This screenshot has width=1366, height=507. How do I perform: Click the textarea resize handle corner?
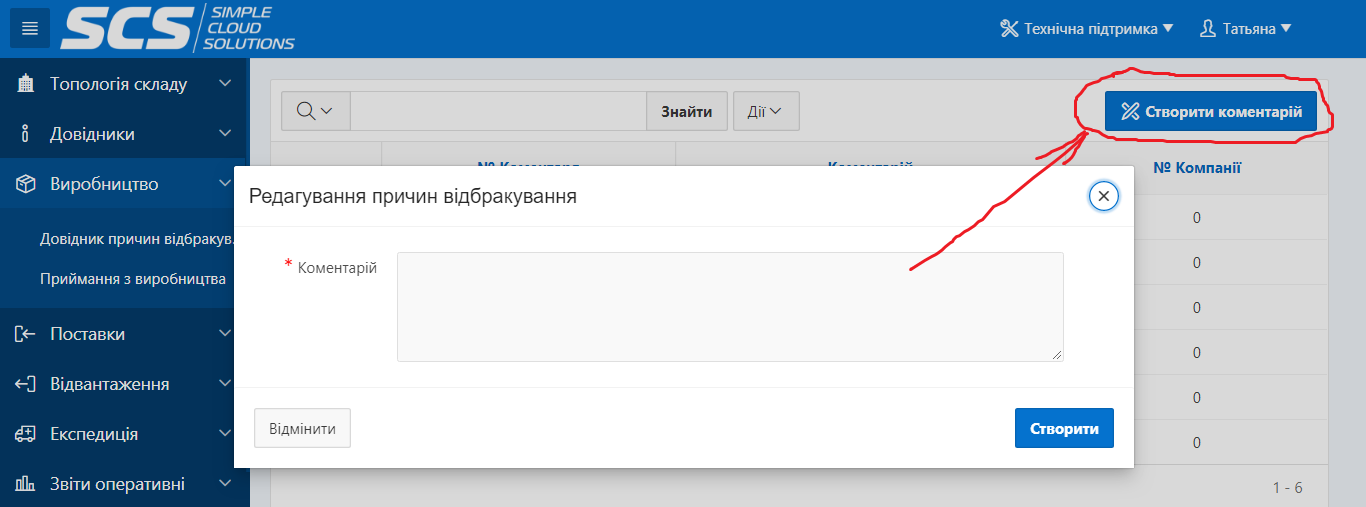tap(1056, 354)
